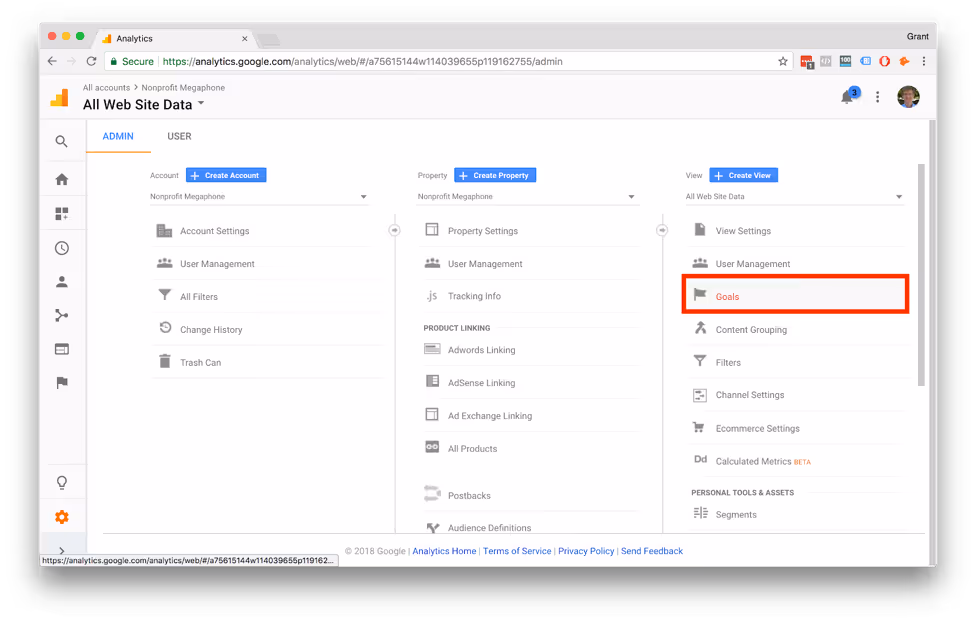
Task: Open Real-Time reports clock icon
Action: [62, 248]
